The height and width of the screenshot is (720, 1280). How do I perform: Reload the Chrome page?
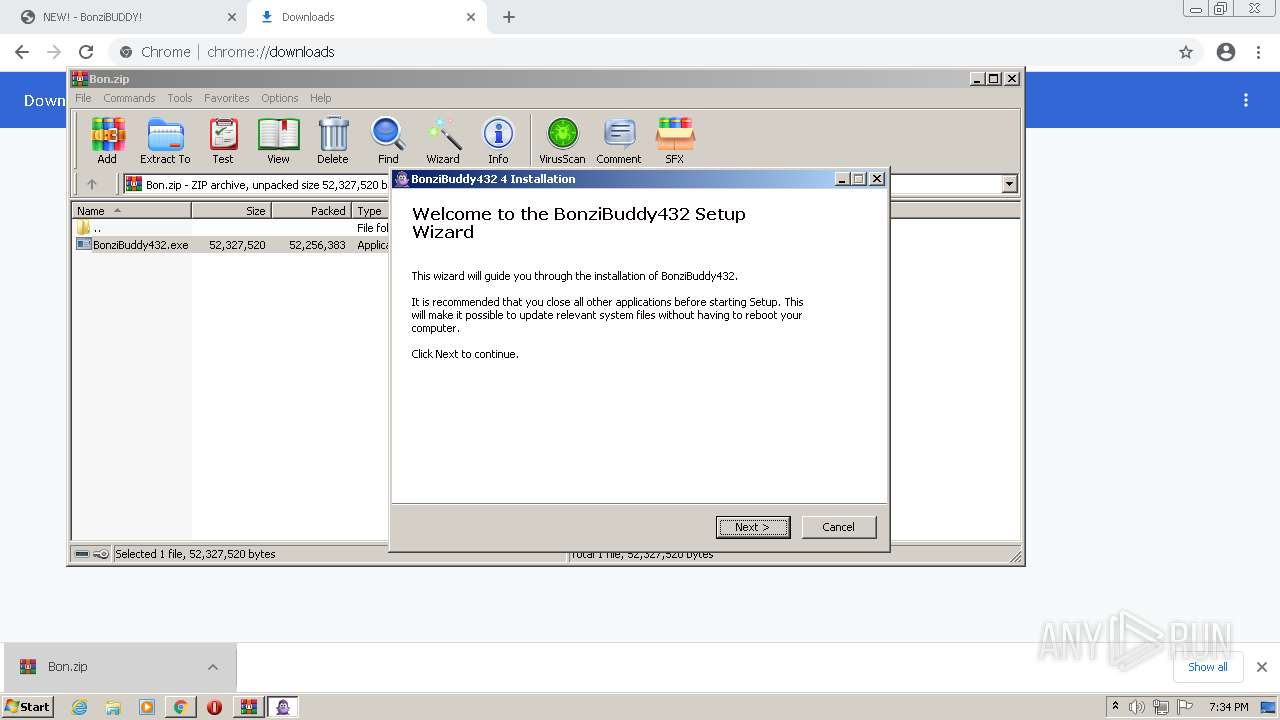(86, 52)
